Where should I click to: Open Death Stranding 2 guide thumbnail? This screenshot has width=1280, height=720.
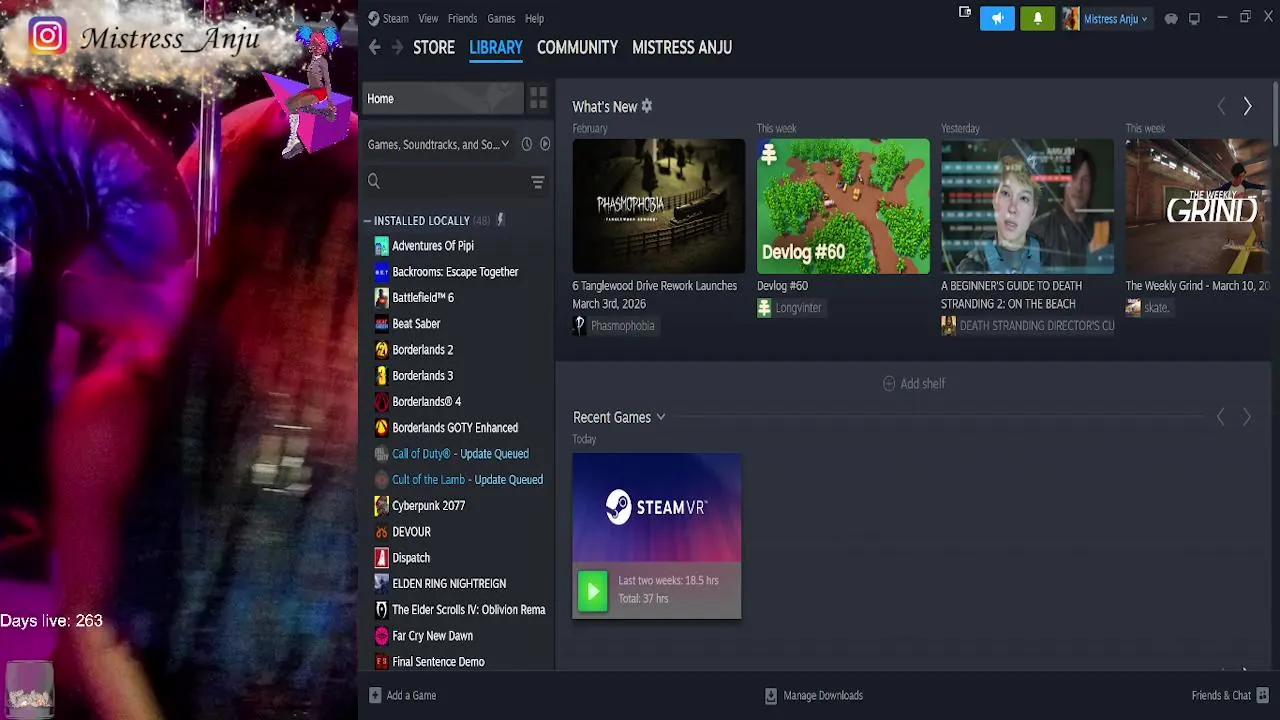pyautogui.click(x=1027, y=206)
